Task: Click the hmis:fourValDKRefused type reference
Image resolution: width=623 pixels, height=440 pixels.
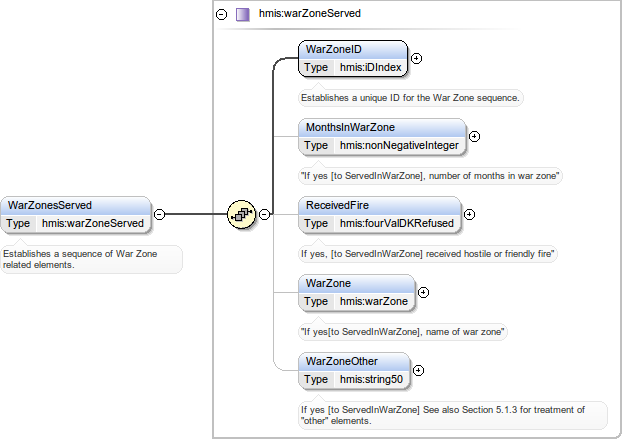Action: click(396, 223)
